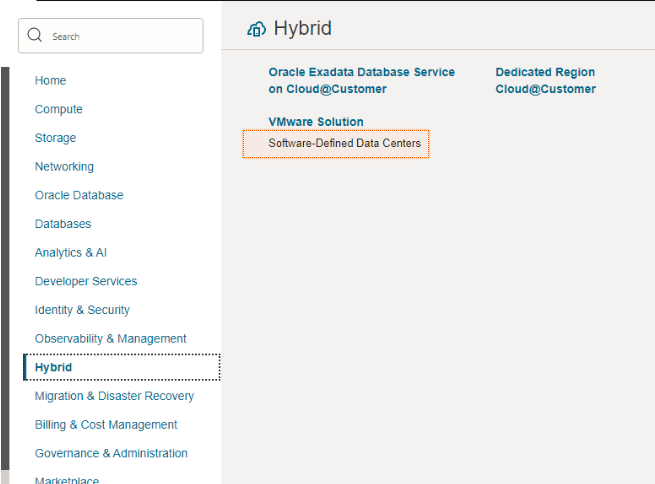This screenshot has width=655, height=484.
Task: Select the Databases menu item
Action: tap(63, 224)
